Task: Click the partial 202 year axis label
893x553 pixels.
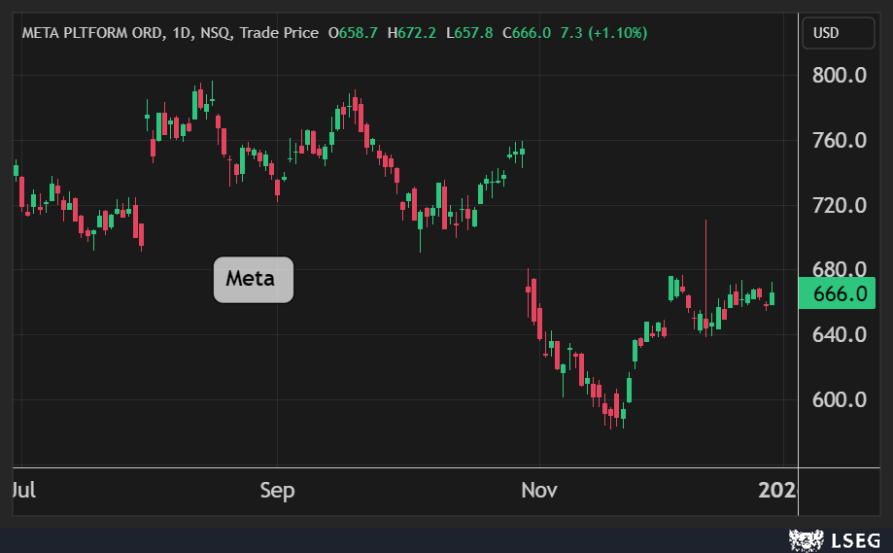Action: pyautogui.click(x=778, y=491)
